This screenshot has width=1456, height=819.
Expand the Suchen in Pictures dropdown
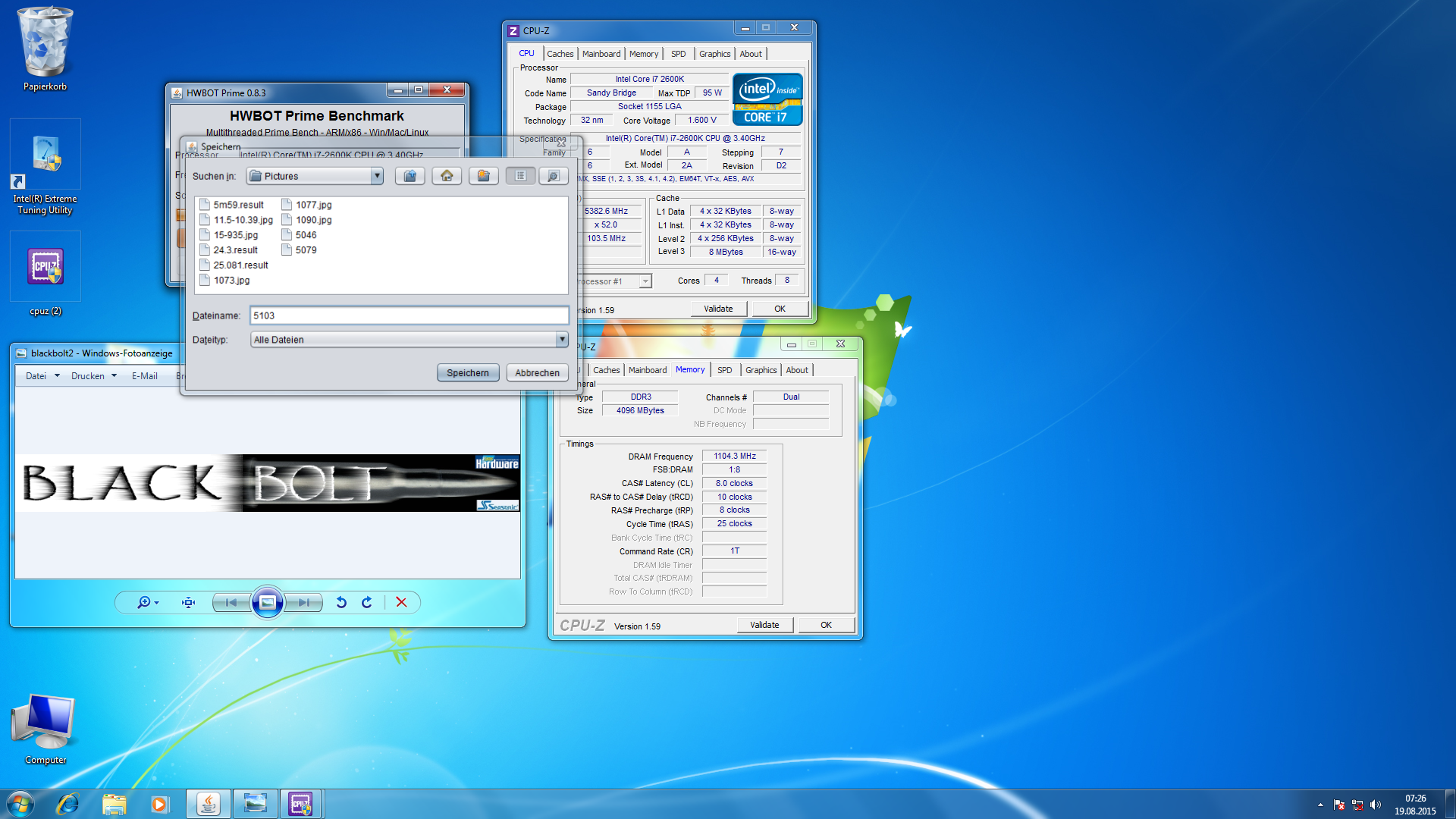coord(376,176)
